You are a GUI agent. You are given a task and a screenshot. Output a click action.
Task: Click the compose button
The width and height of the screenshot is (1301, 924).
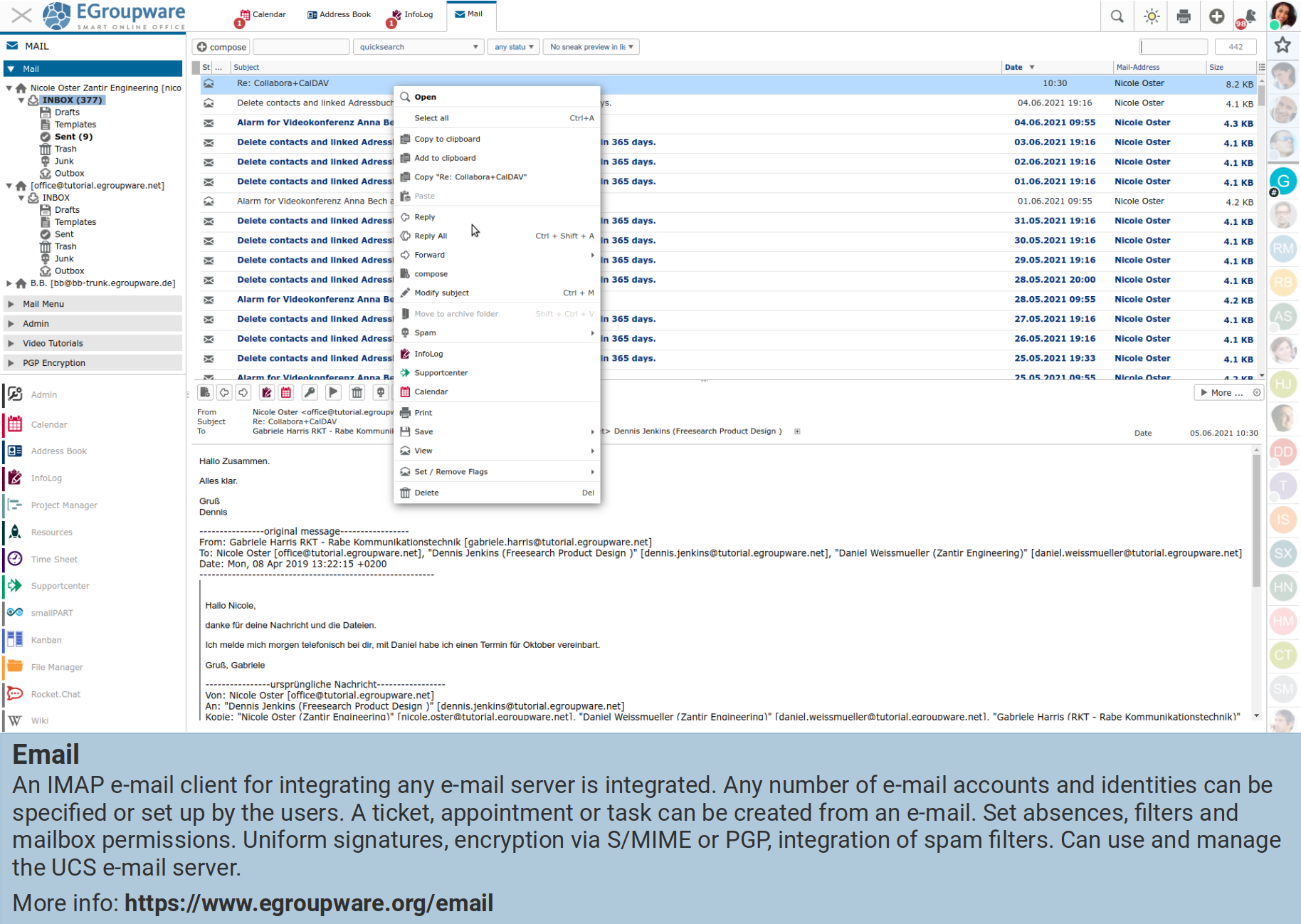221,47
